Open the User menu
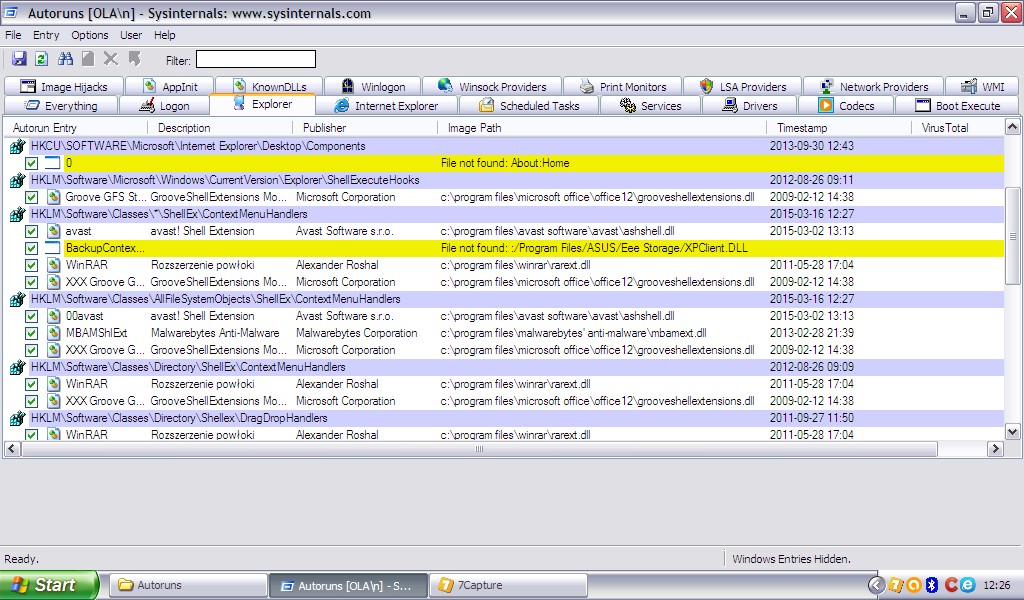Screen dimensions: 1024x600 pos(131,35)
